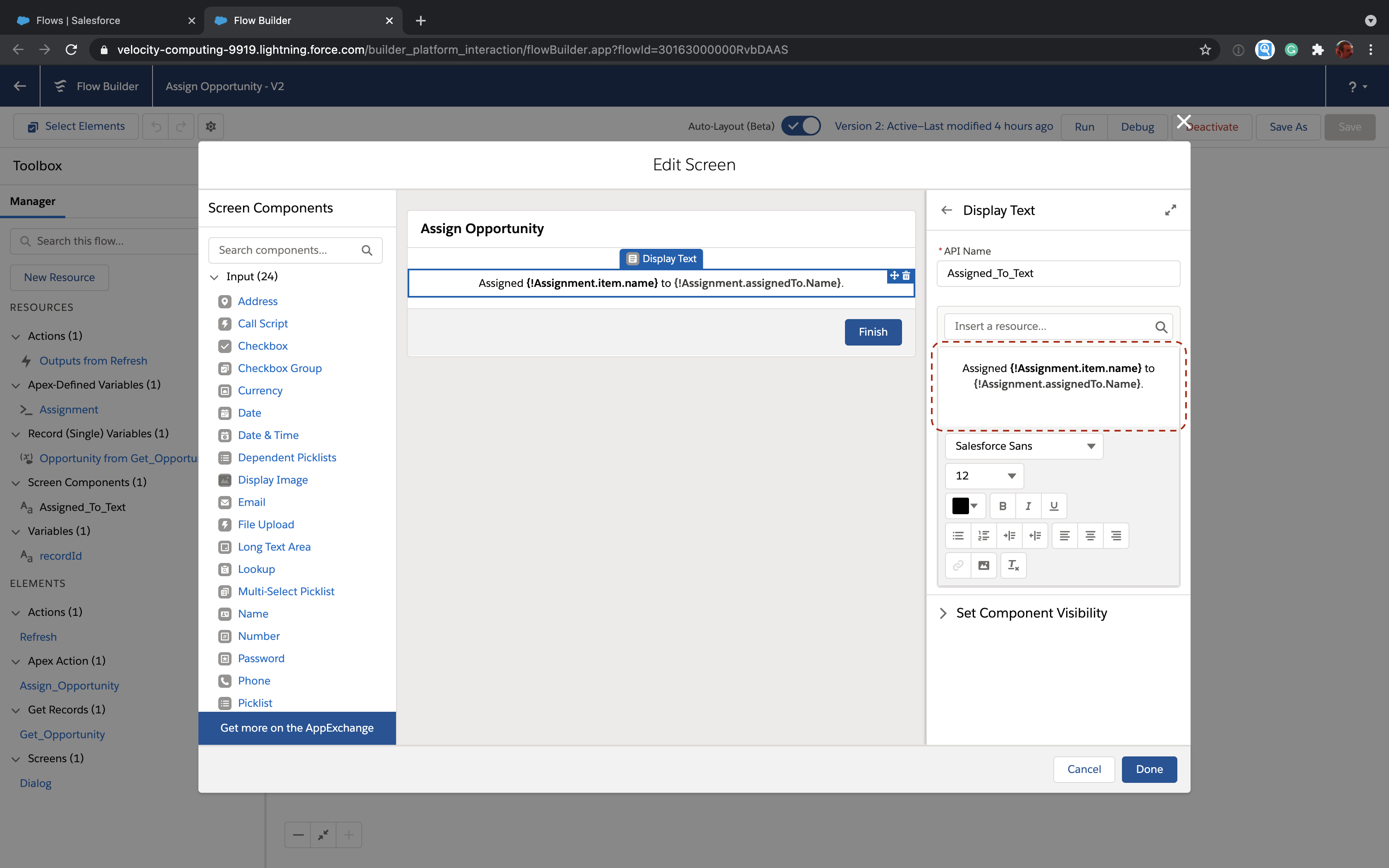Screen dimensions: 1389x868
Task: Click the Bold formatting icon
Action: coord(1002,506)
